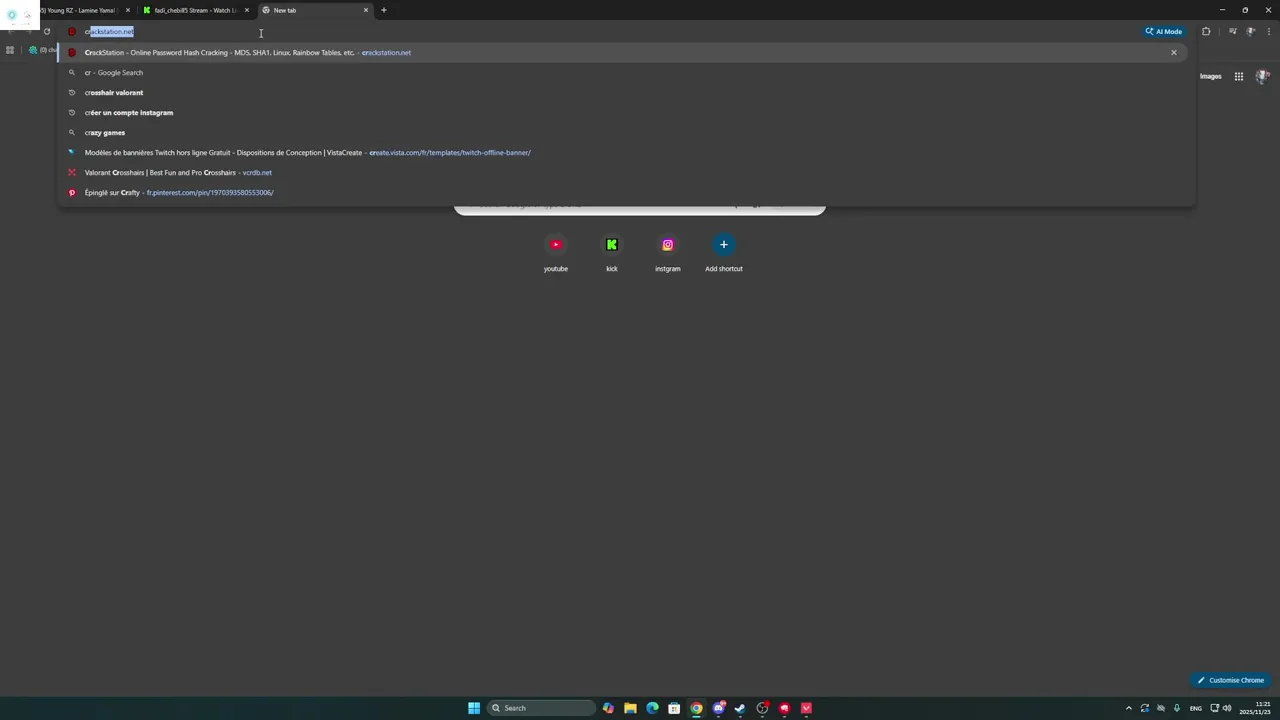Open the Pinterest 'Épinglé sur Crafty' suggestion

point(622,193)
